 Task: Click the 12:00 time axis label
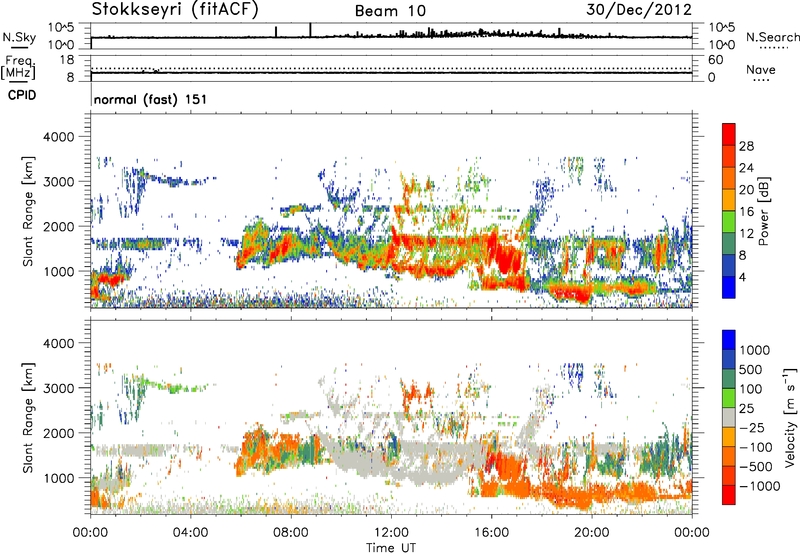tap(391, 533)
